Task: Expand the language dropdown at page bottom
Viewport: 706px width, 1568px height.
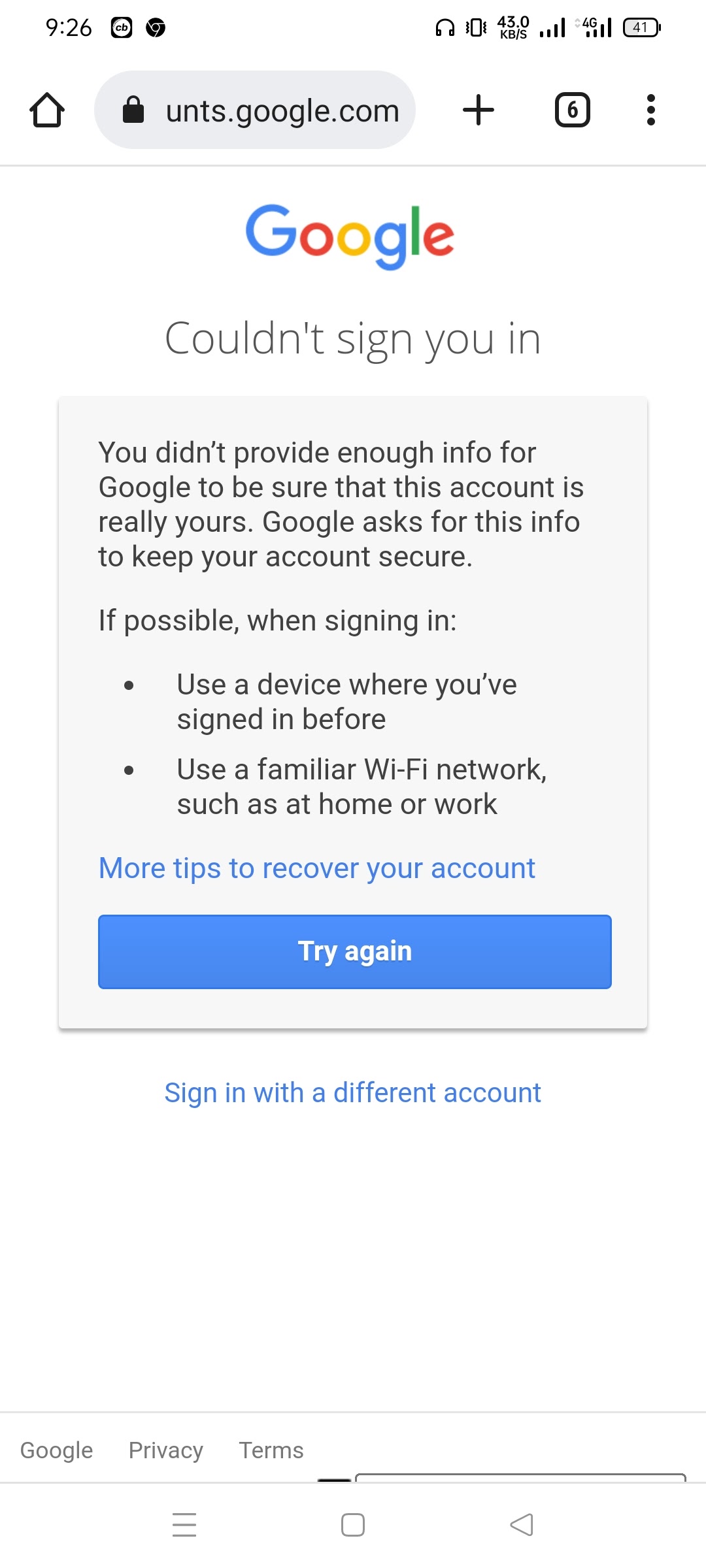Action: [x=520, y=1477]
